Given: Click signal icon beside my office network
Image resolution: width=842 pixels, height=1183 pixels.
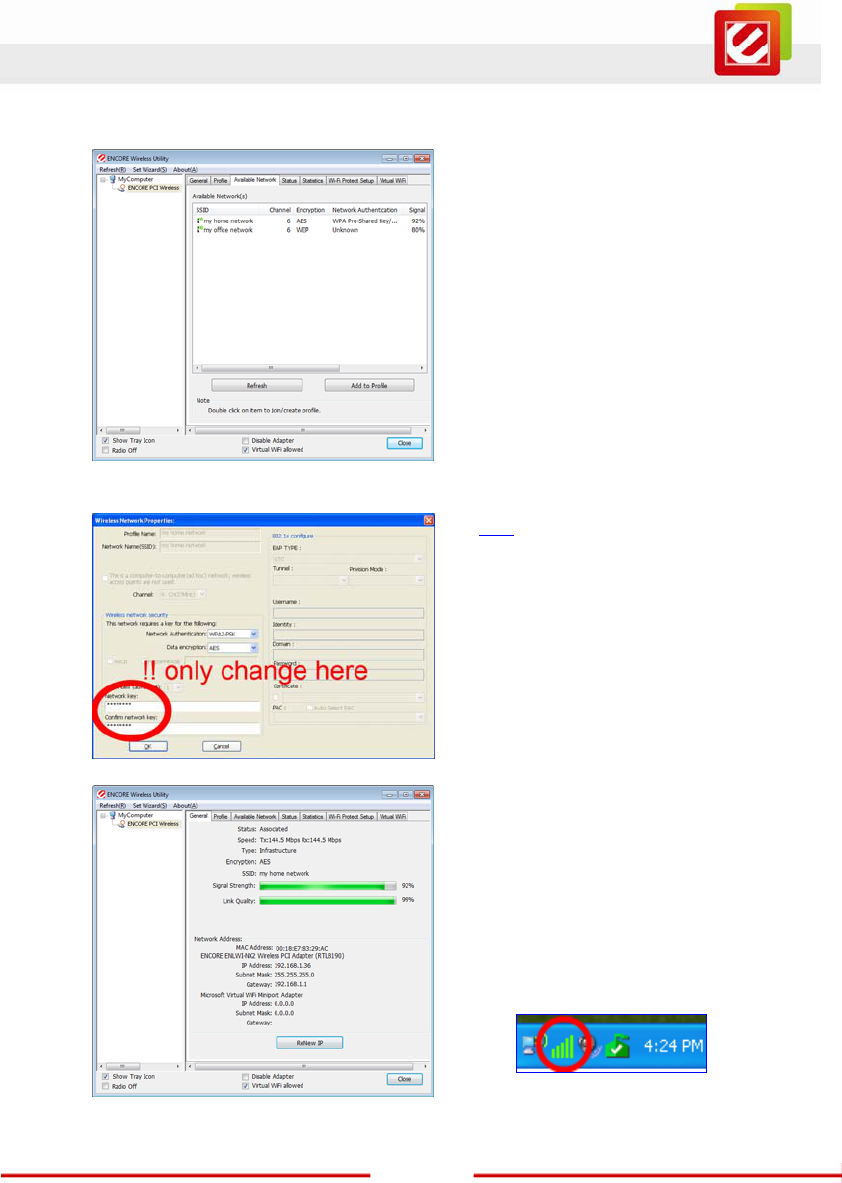Looking at the screenshot, I should [199, 230].
